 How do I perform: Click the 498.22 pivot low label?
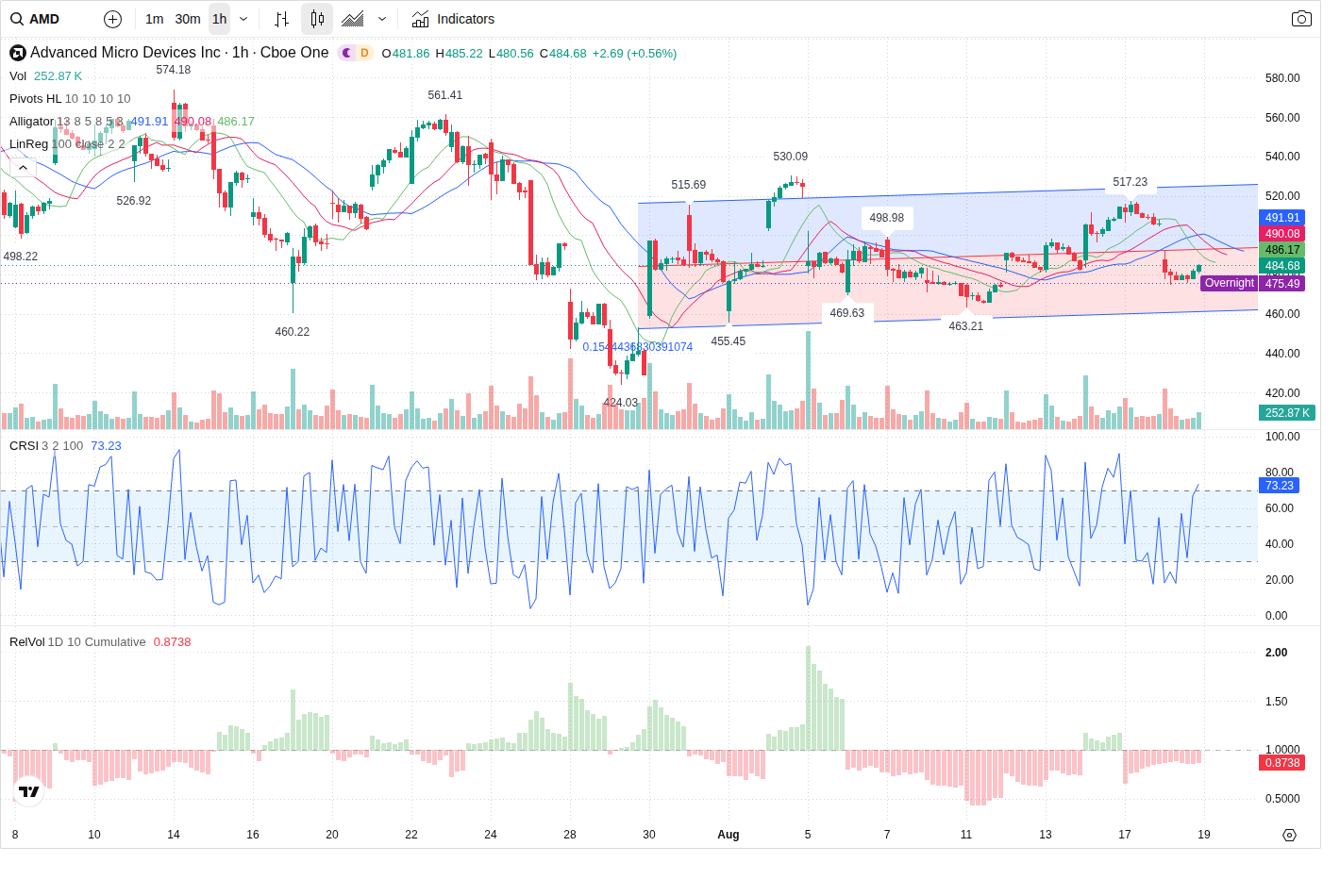[21, 257]
